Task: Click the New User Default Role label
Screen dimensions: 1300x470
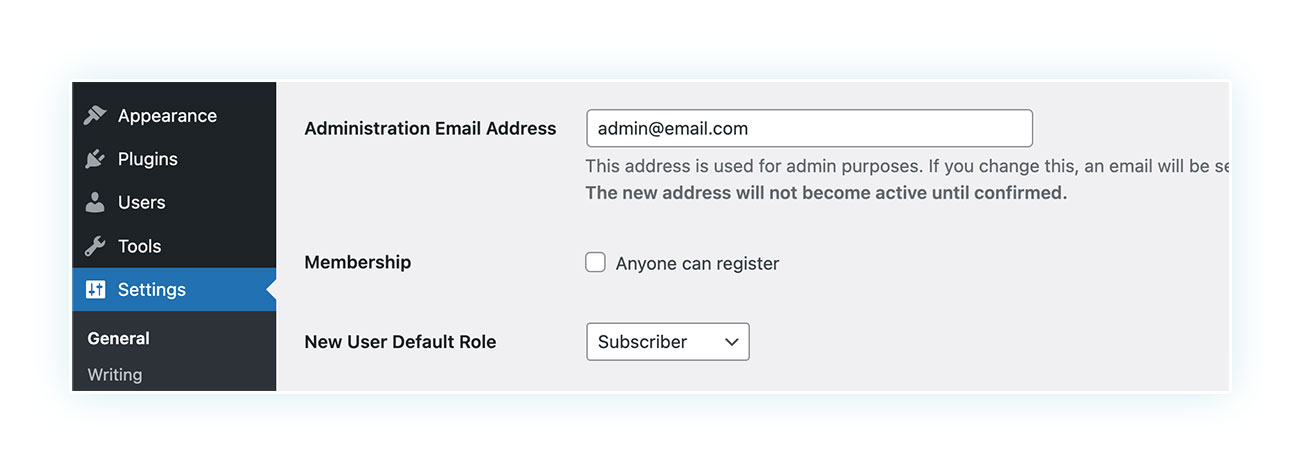Action: (400, 341)
